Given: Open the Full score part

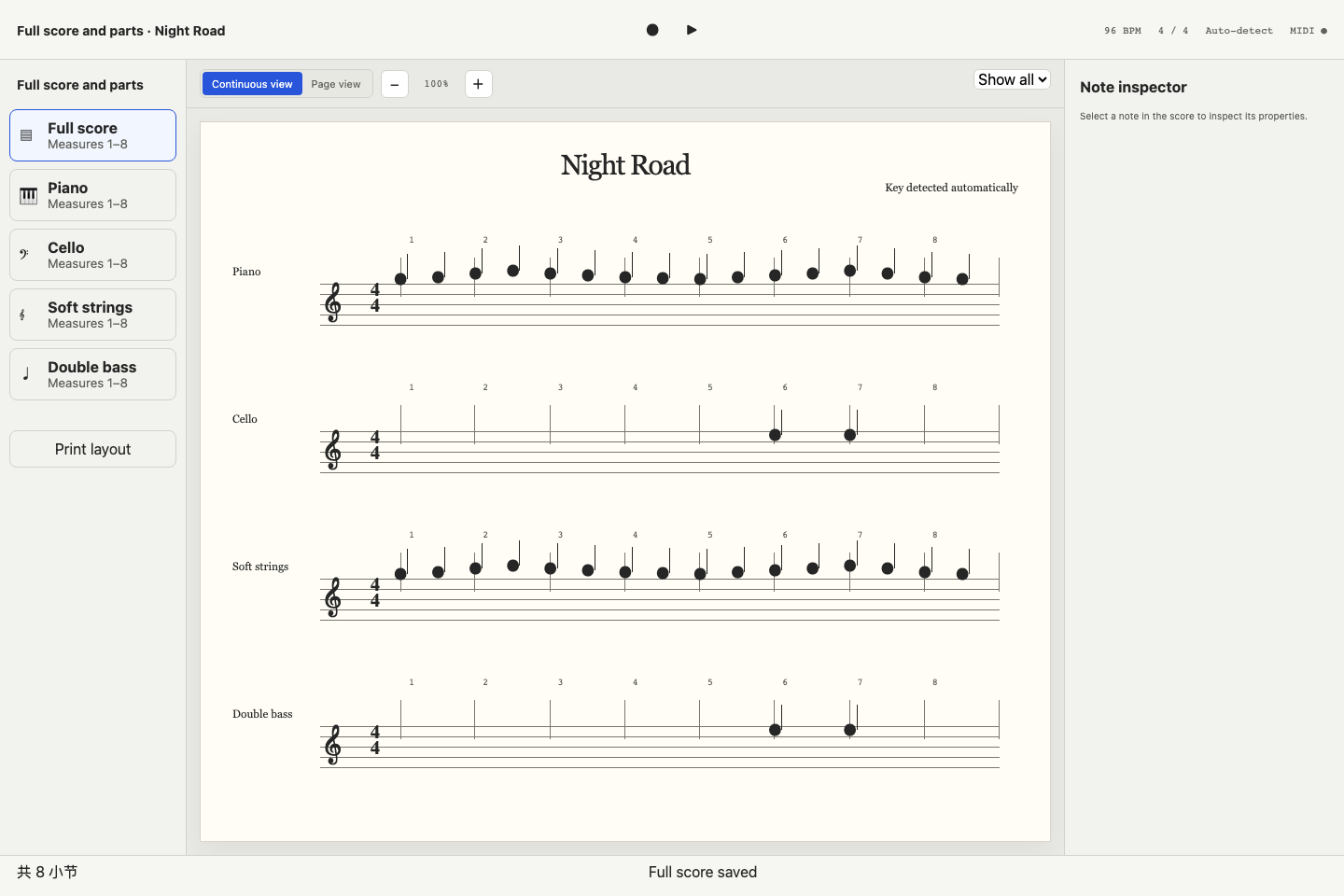Looking at the screenshot, I should coord(92,135).
